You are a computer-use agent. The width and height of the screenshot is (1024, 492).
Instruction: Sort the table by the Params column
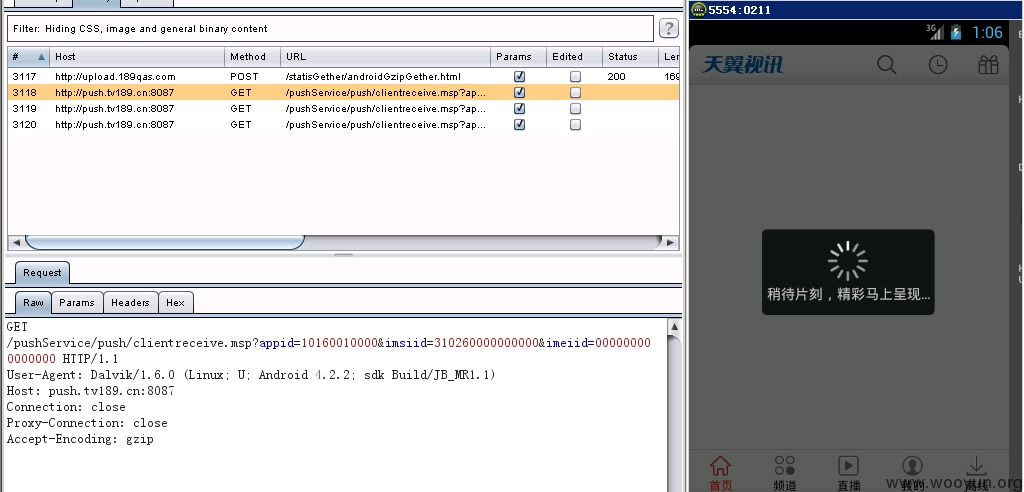(x=519, y=57)
